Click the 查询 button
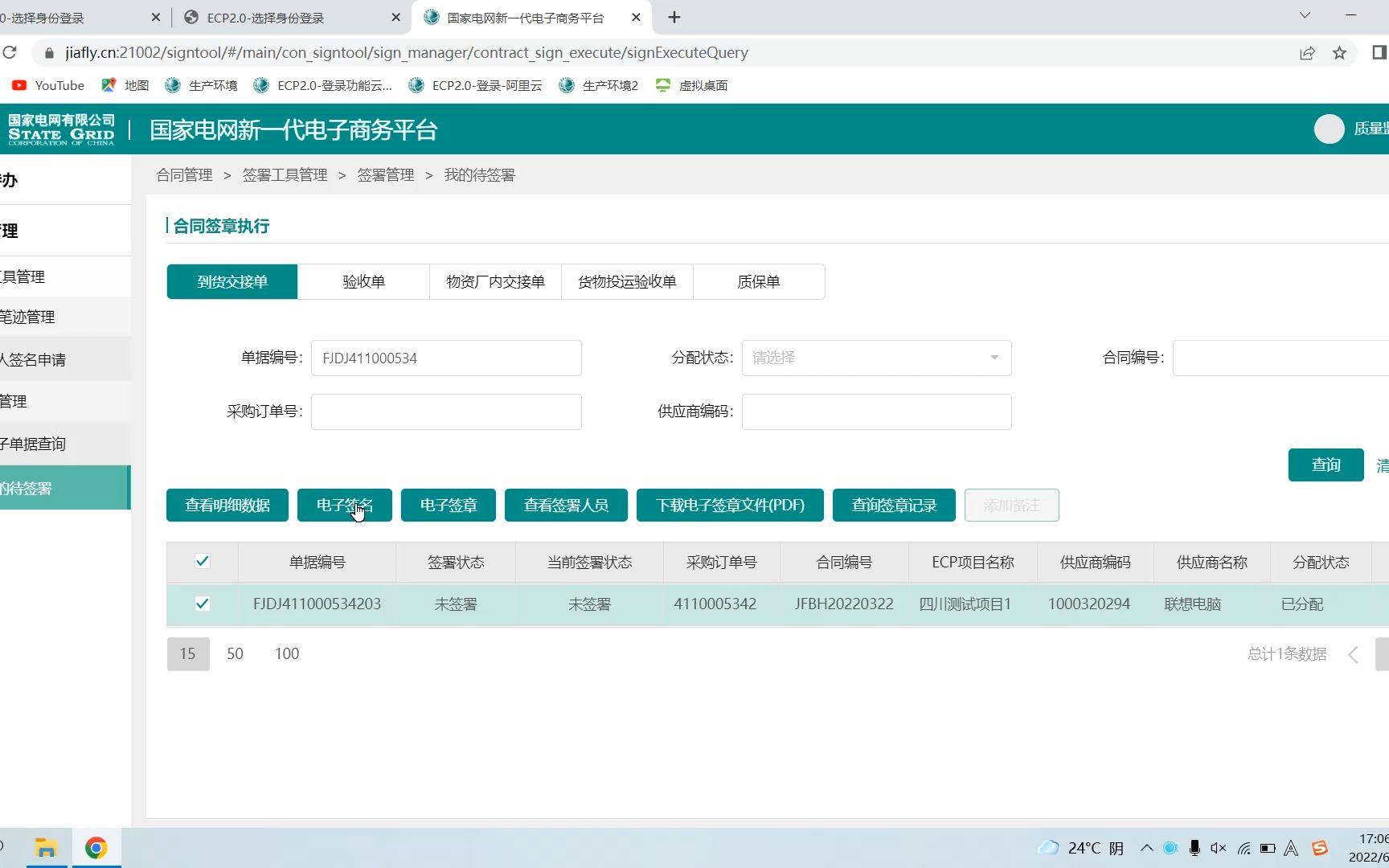The image size is (1389, 868). 1325,465
